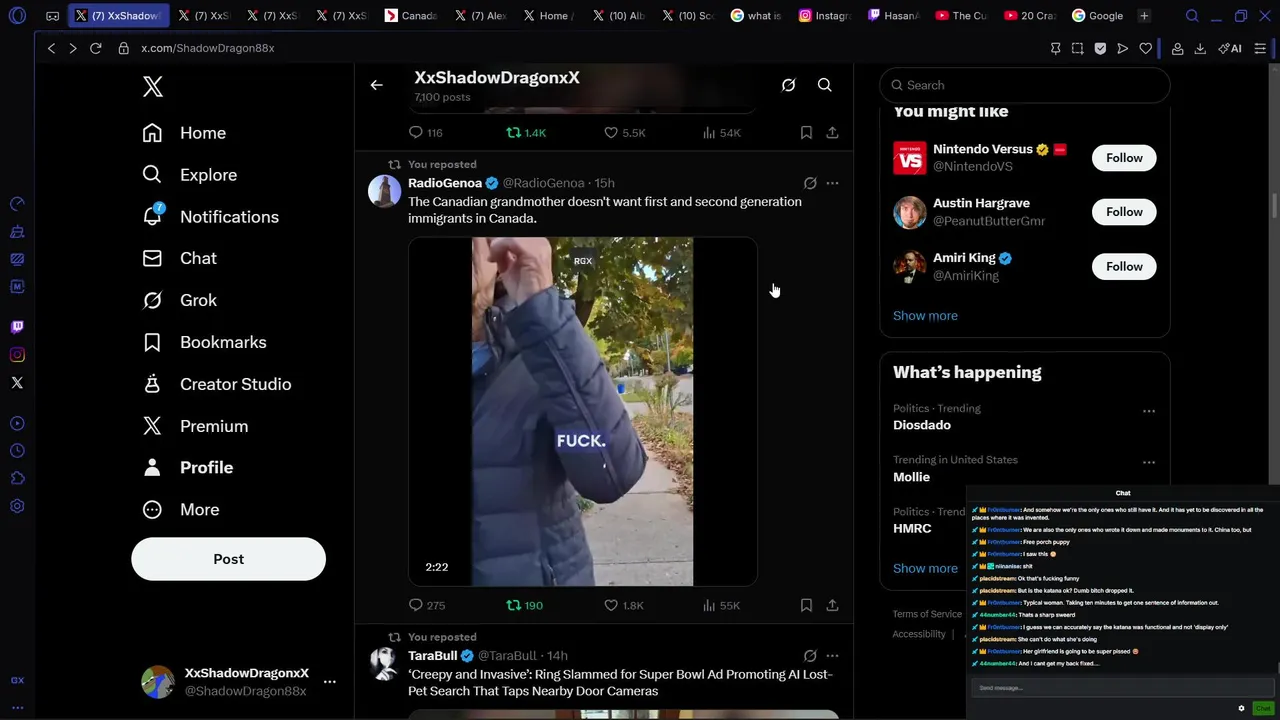Go to Explore in X sidebar
The width and height of the screenshot is (1280, 720).
click(190, 175)
